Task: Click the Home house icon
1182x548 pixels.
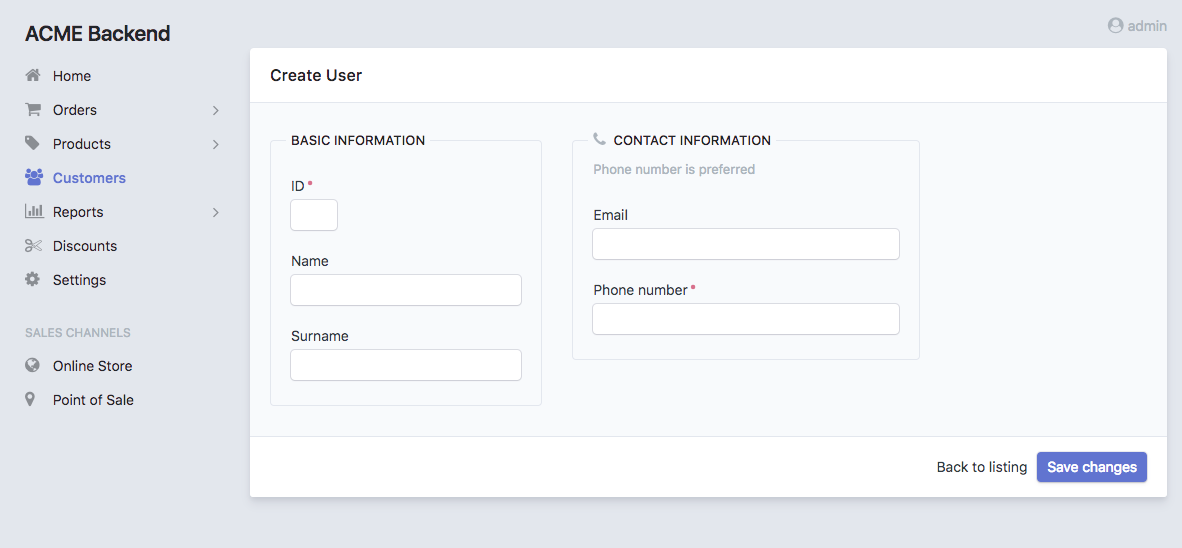Action: point(33,76)
